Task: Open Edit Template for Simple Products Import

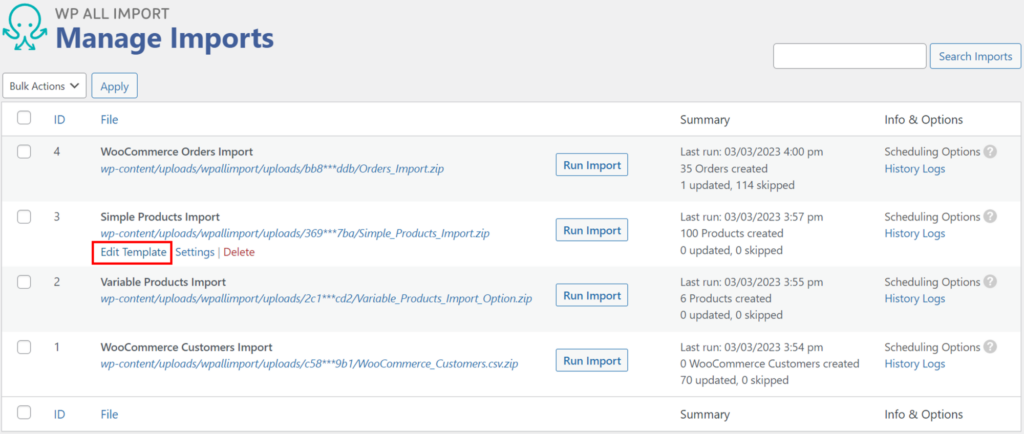Action: point(133,252)
